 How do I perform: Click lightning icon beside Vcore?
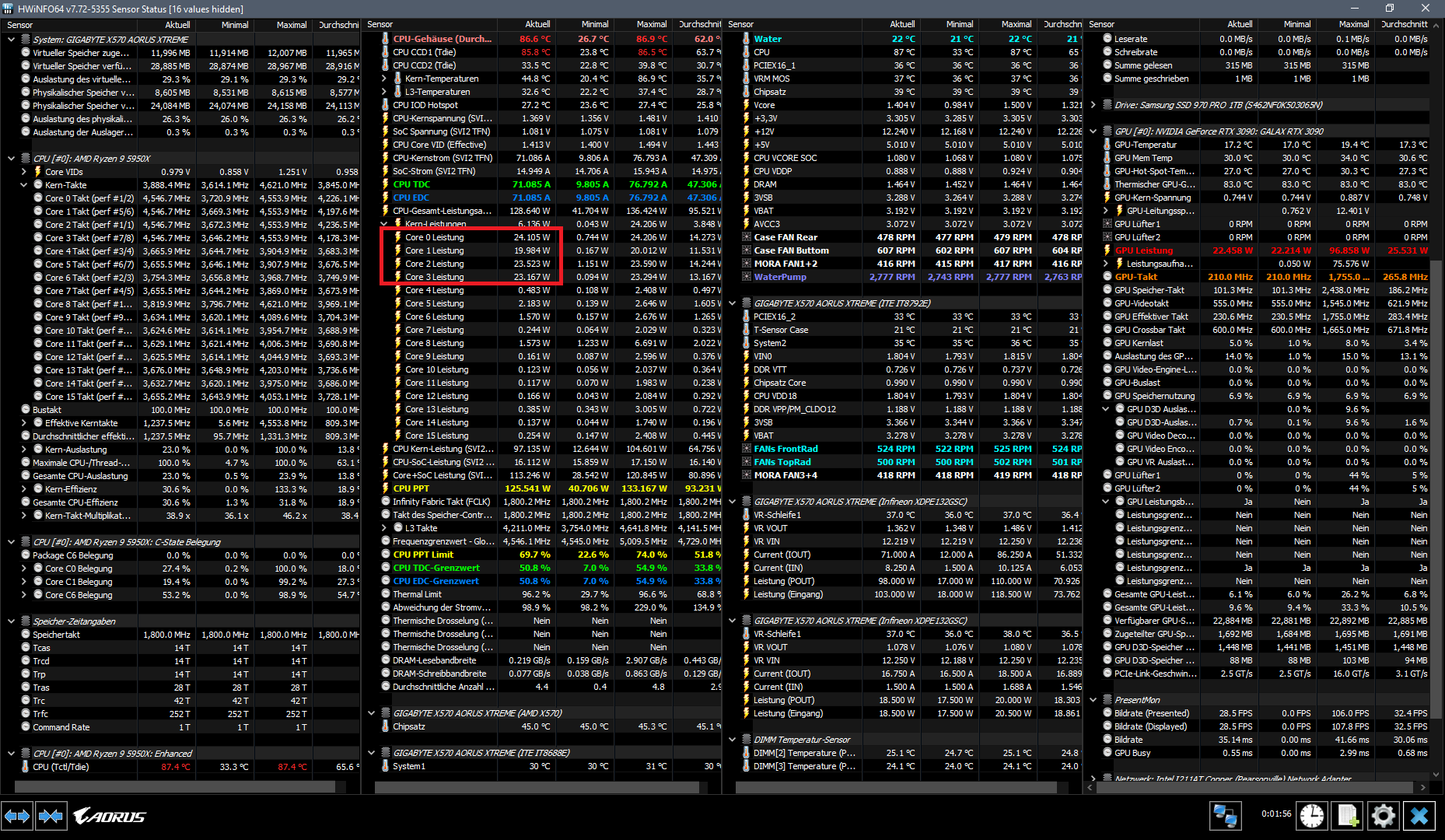coord(746,105)
